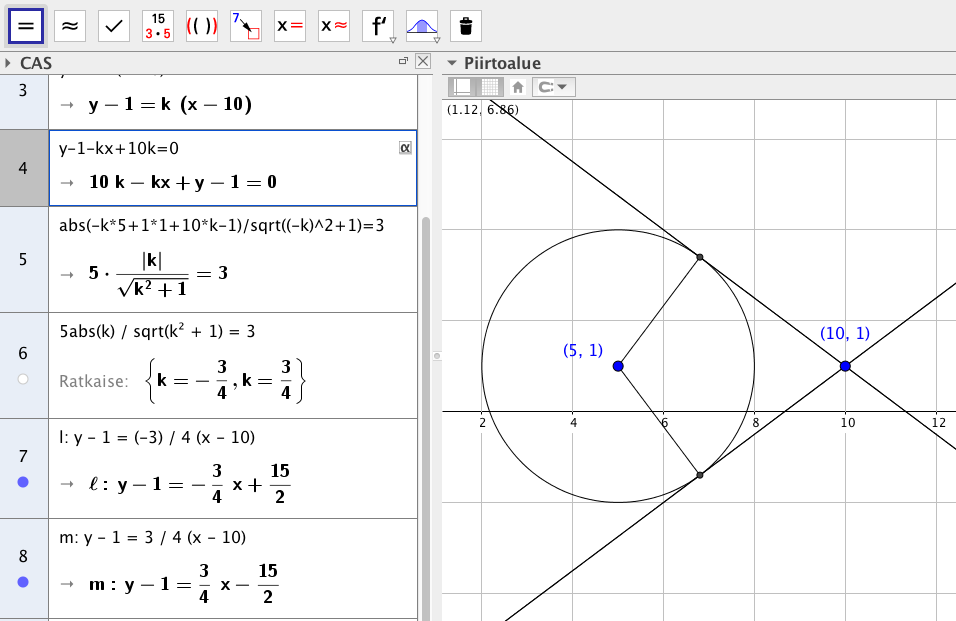This screenshot has height=621, width=956.
Task: Click the alpha symbol button in row 4
Action: pos(405,147)
